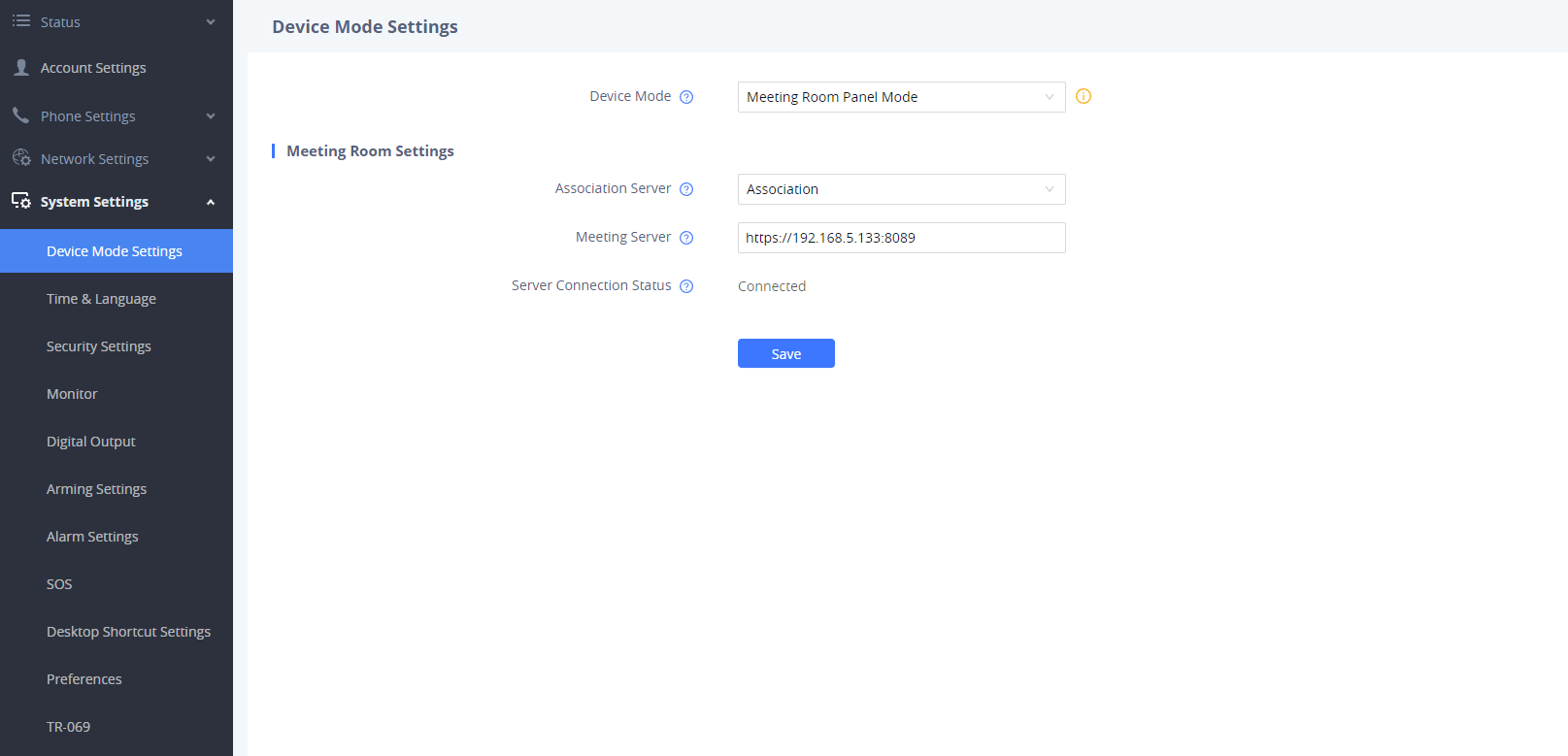This screenshot has width=1568, height=756.
Task: Click the Status list icon in sidebar
Action: (20, 20)
